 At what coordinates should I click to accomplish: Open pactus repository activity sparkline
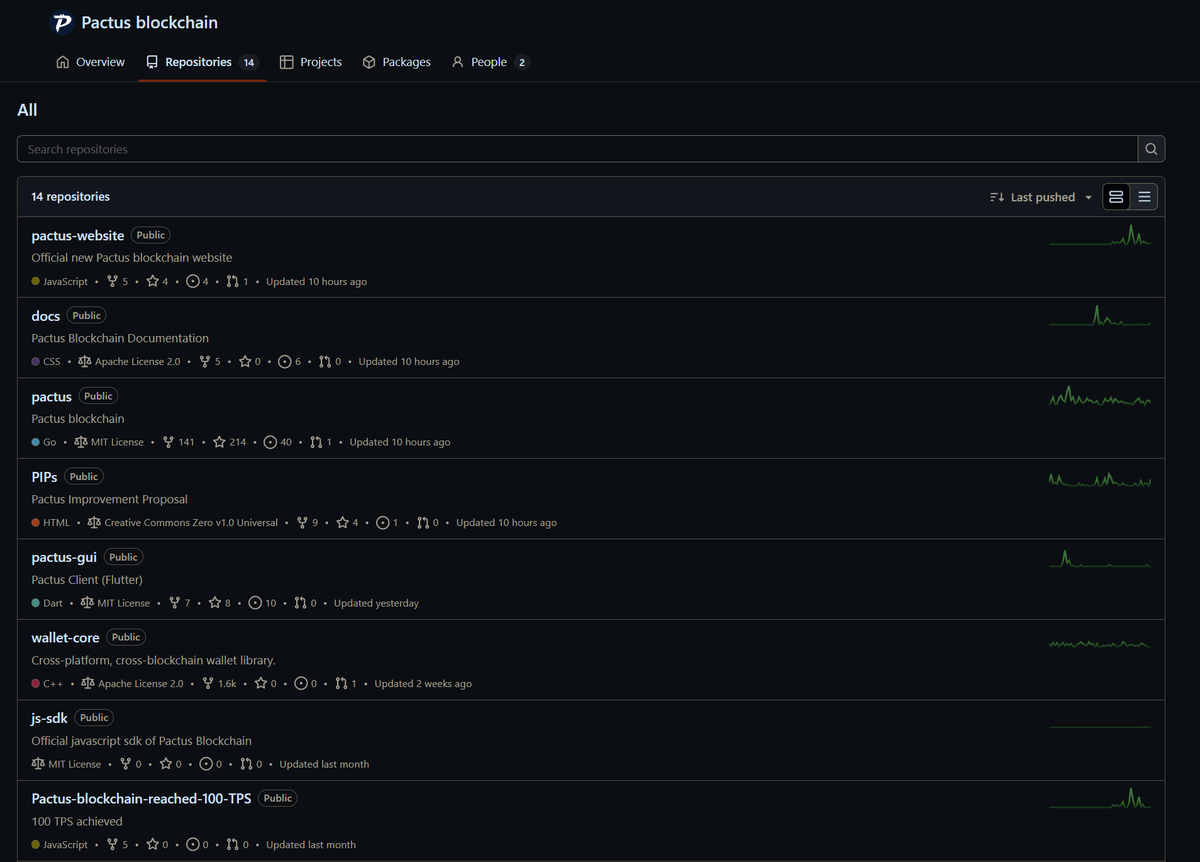pos(1100,396)
